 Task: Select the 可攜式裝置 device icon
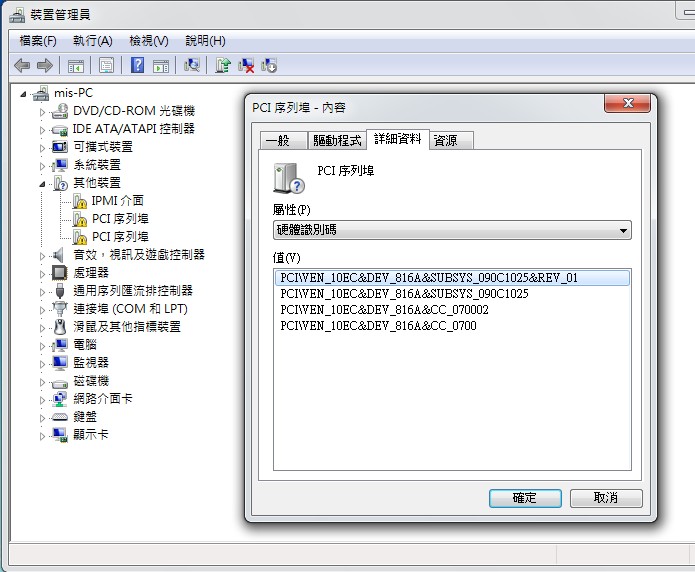pos(60,147)
